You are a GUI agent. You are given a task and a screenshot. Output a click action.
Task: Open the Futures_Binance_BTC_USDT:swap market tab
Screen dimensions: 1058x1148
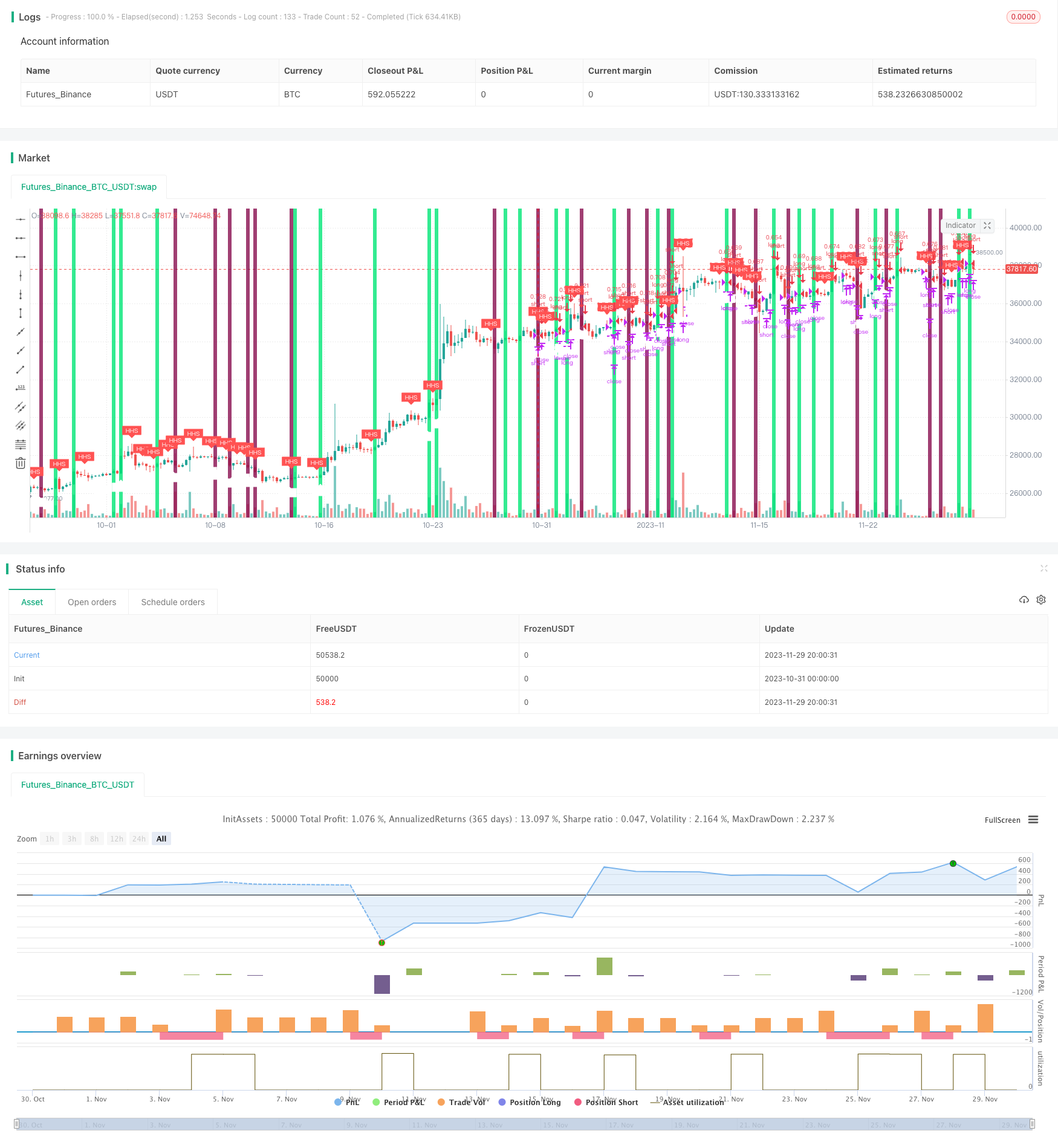tap(89, 187)
